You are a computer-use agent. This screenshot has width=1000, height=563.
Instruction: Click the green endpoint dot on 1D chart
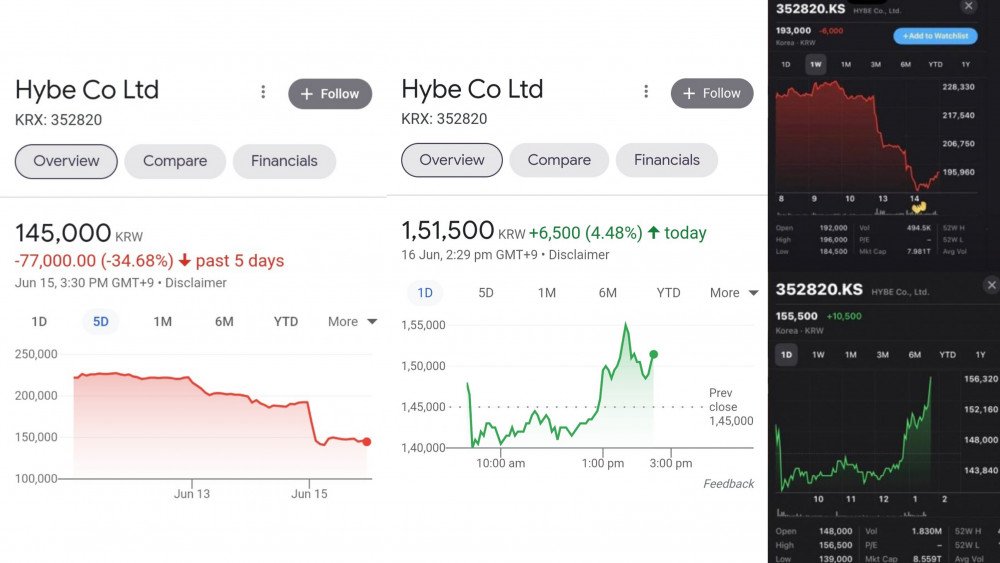coord(654,354)
